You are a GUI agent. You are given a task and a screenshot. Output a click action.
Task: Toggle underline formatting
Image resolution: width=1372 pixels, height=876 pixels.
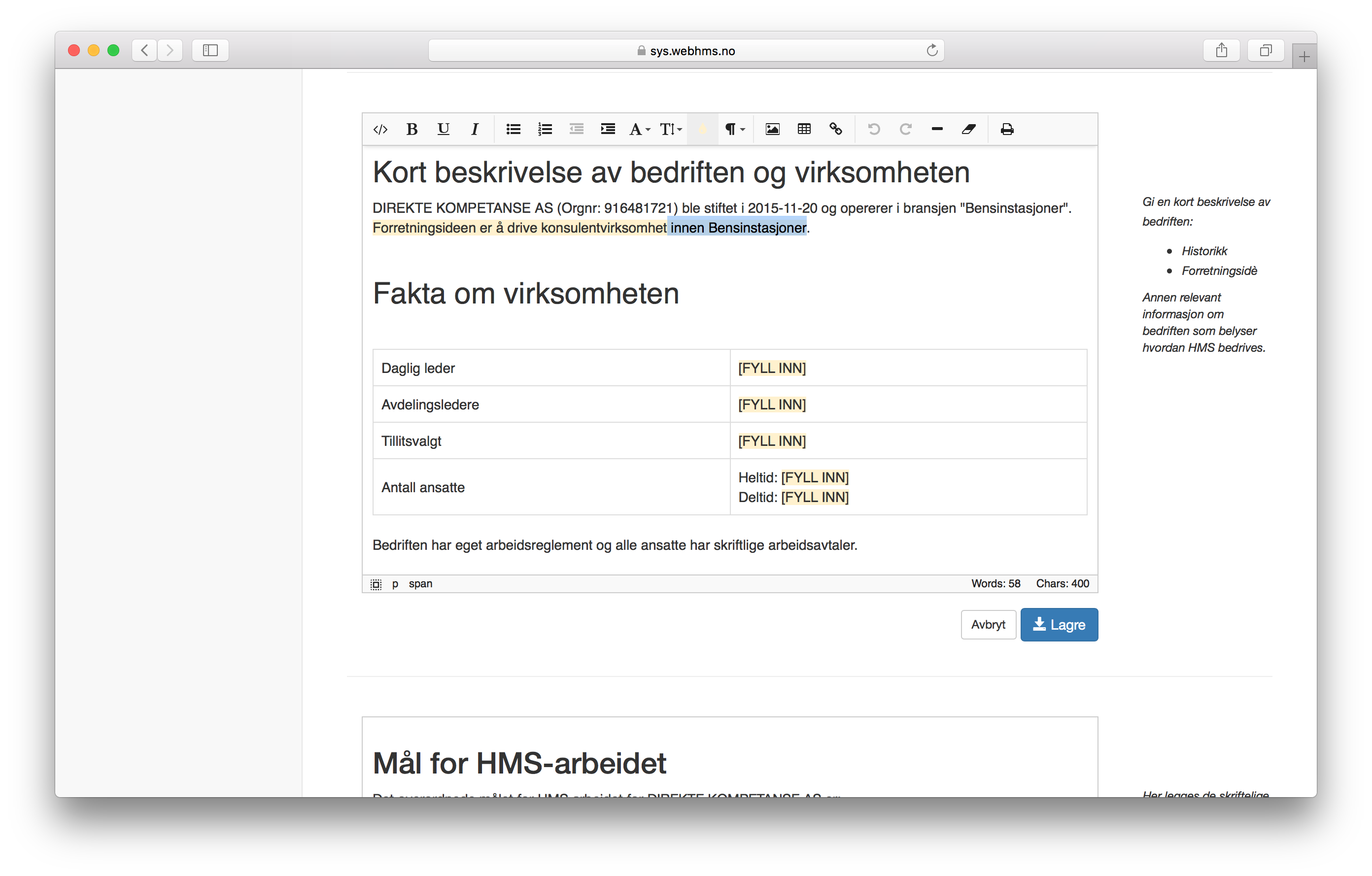click(x=443, y=129)
